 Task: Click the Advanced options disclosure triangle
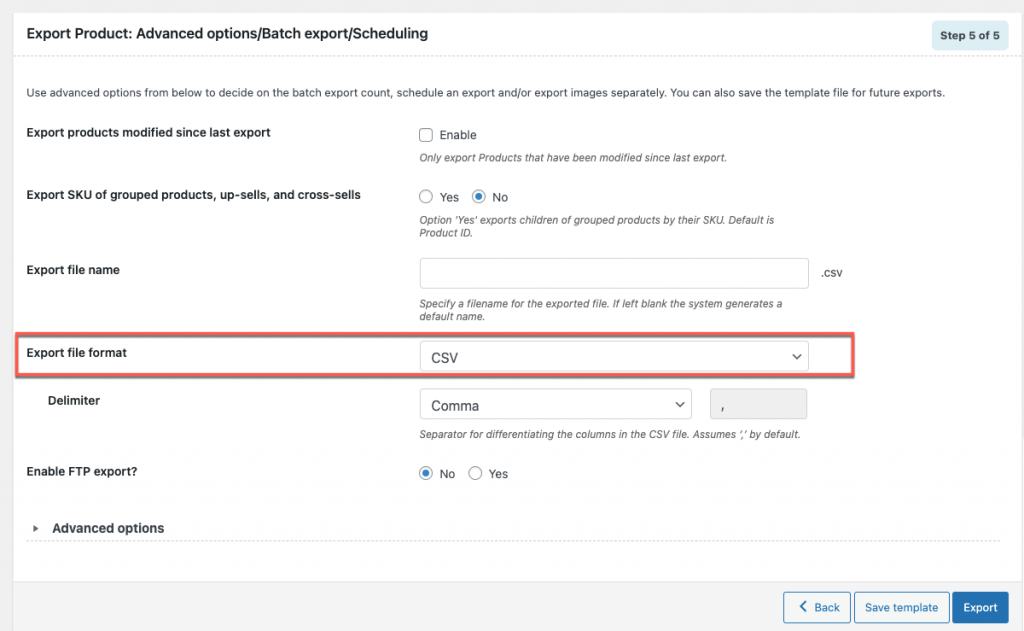pos(35,528)
